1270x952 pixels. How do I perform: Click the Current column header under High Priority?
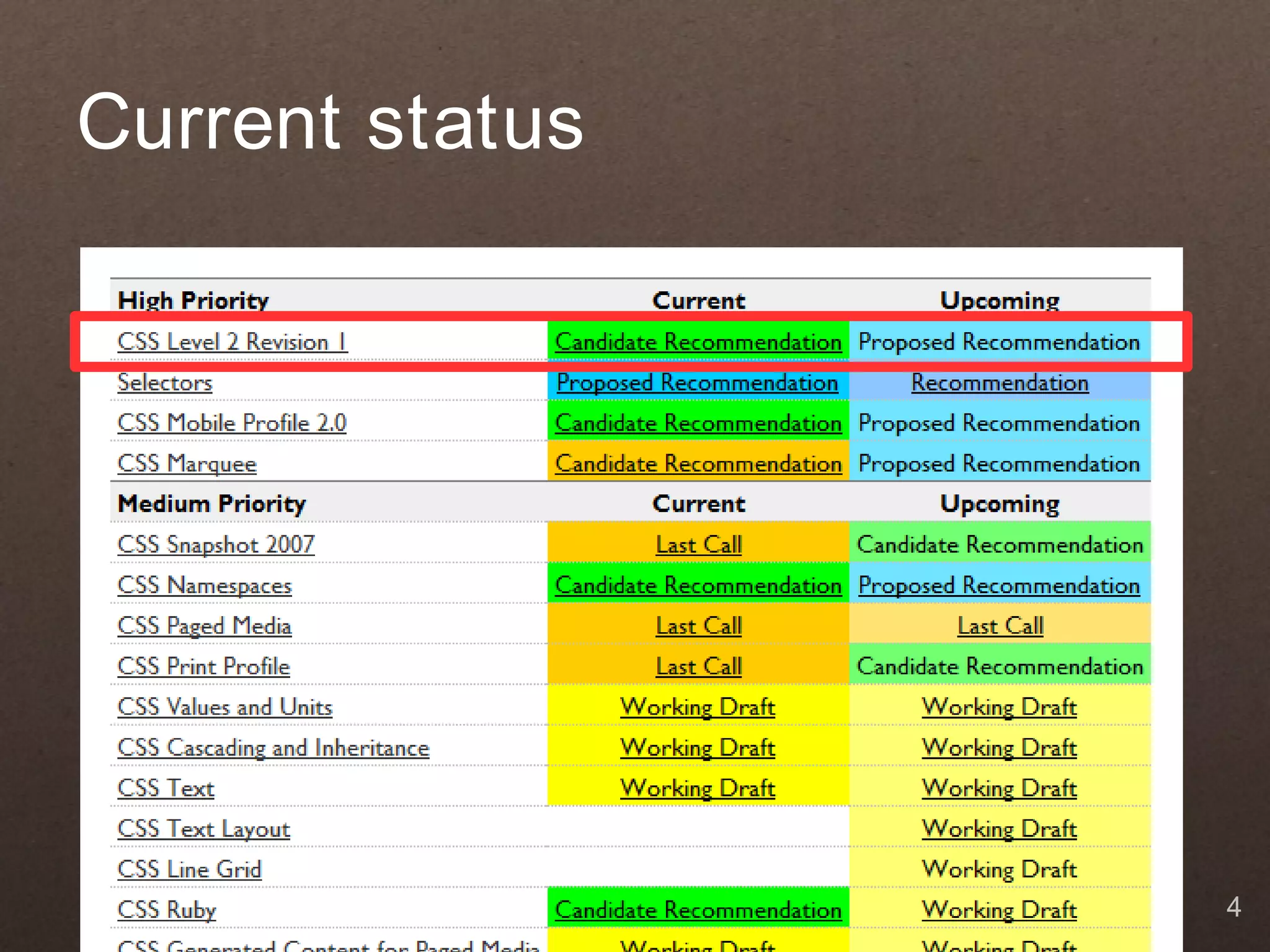(698, 301)
